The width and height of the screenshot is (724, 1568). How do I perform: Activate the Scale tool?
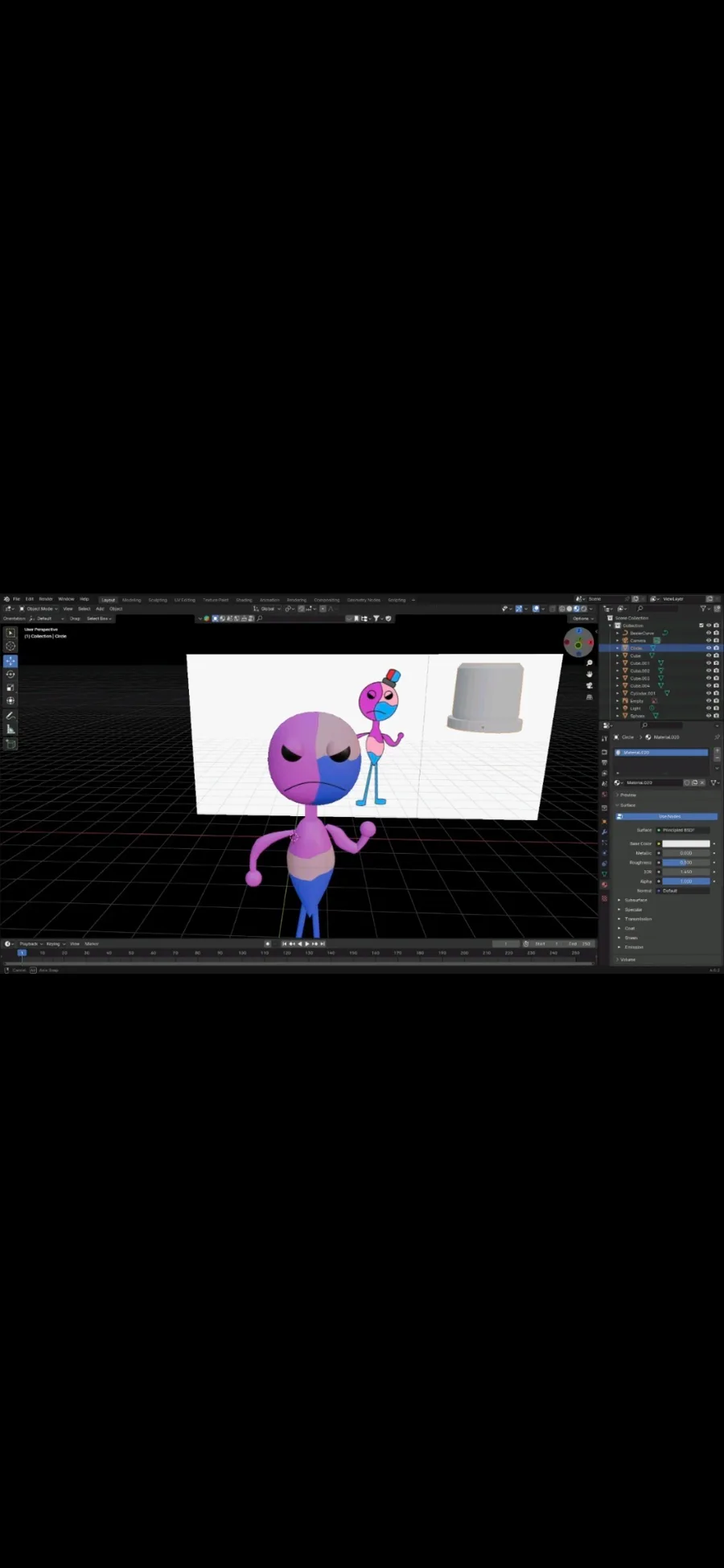click(x=10, y=688)
